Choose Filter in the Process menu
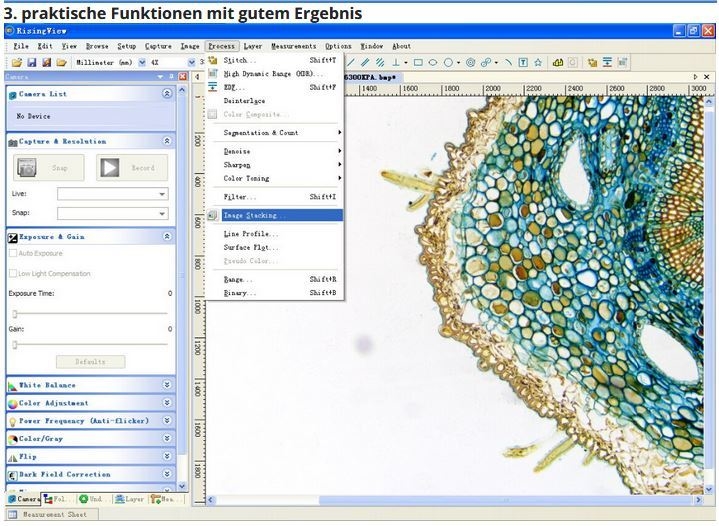The width and height of the screenshot is (719, 526). click(275, 197)
